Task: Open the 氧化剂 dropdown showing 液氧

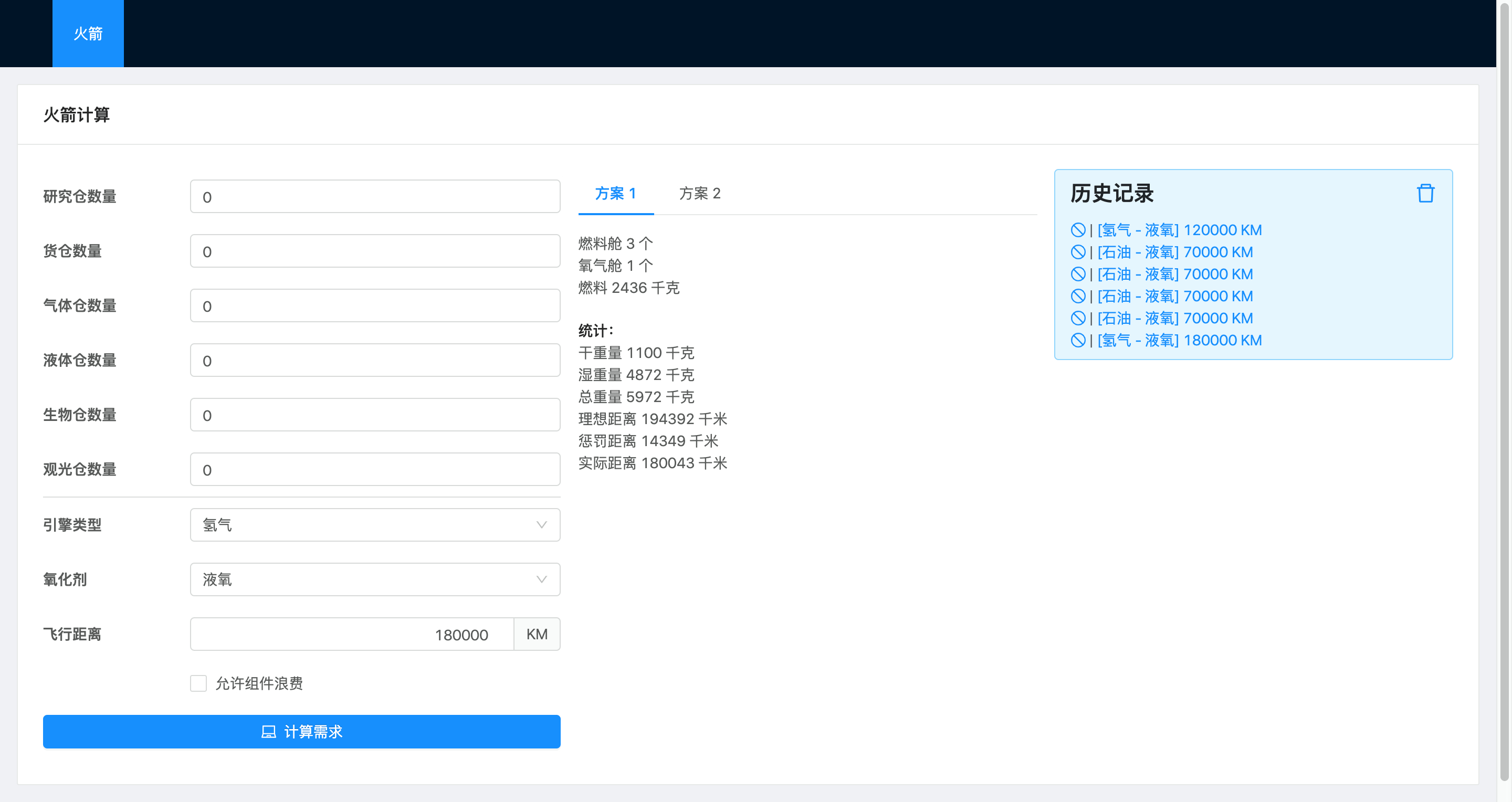Action: click(x=375, y=579)
